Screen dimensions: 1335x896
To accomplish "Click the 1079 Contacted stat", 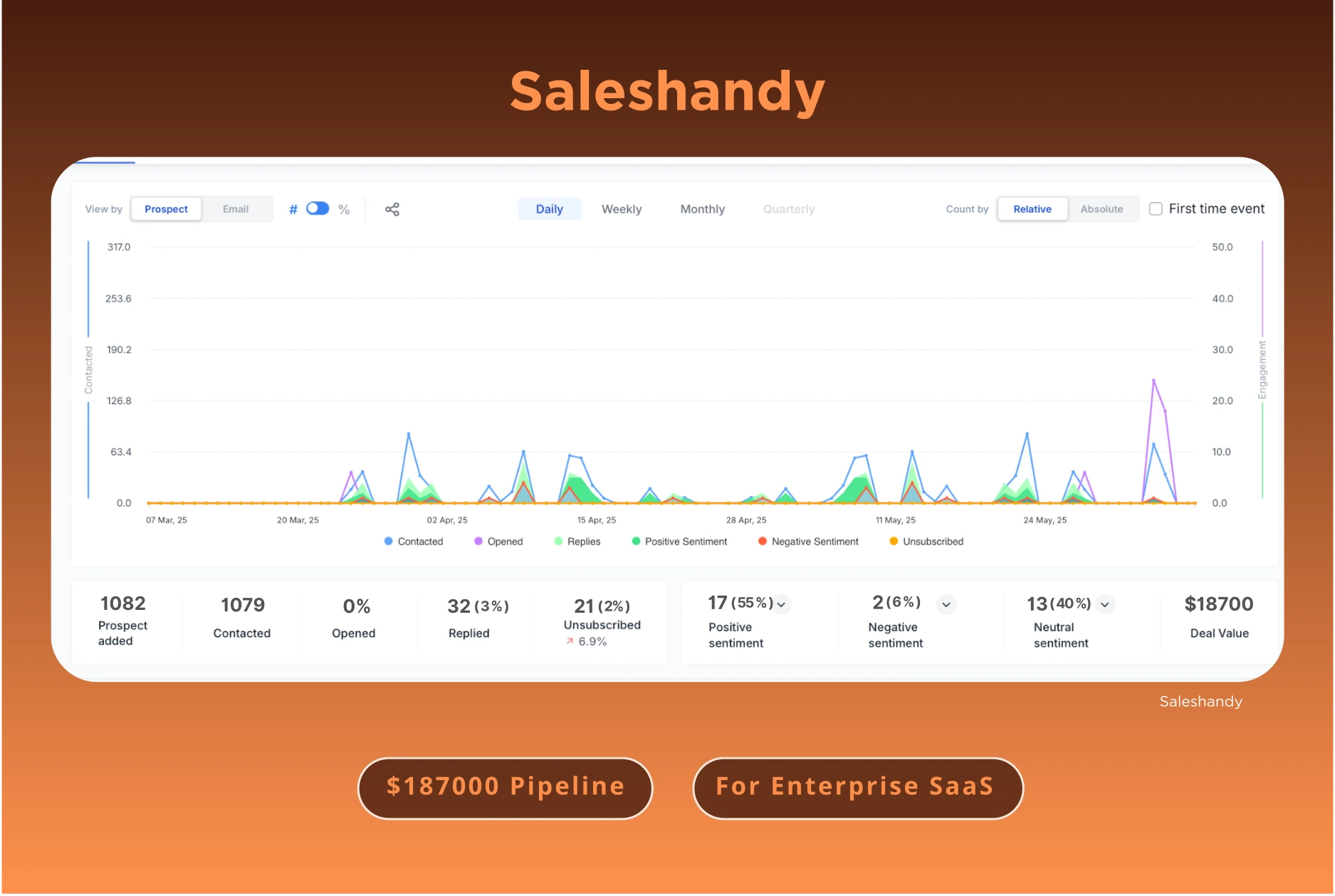I will (242, 618).
